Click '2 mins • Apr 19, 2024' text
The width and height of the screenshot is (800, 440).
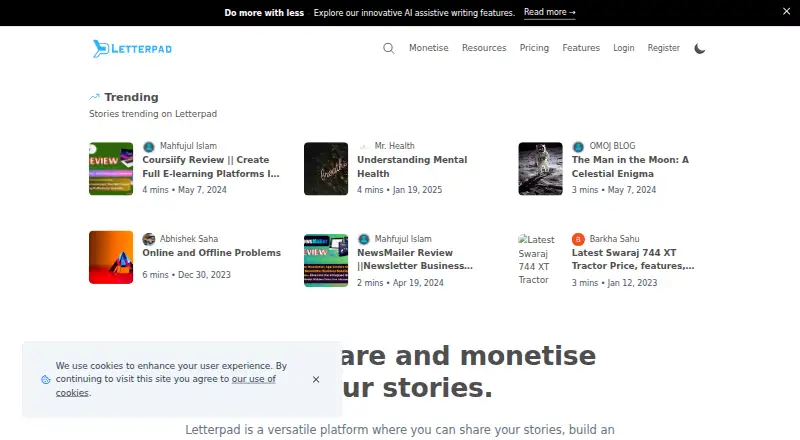(400, 283)
